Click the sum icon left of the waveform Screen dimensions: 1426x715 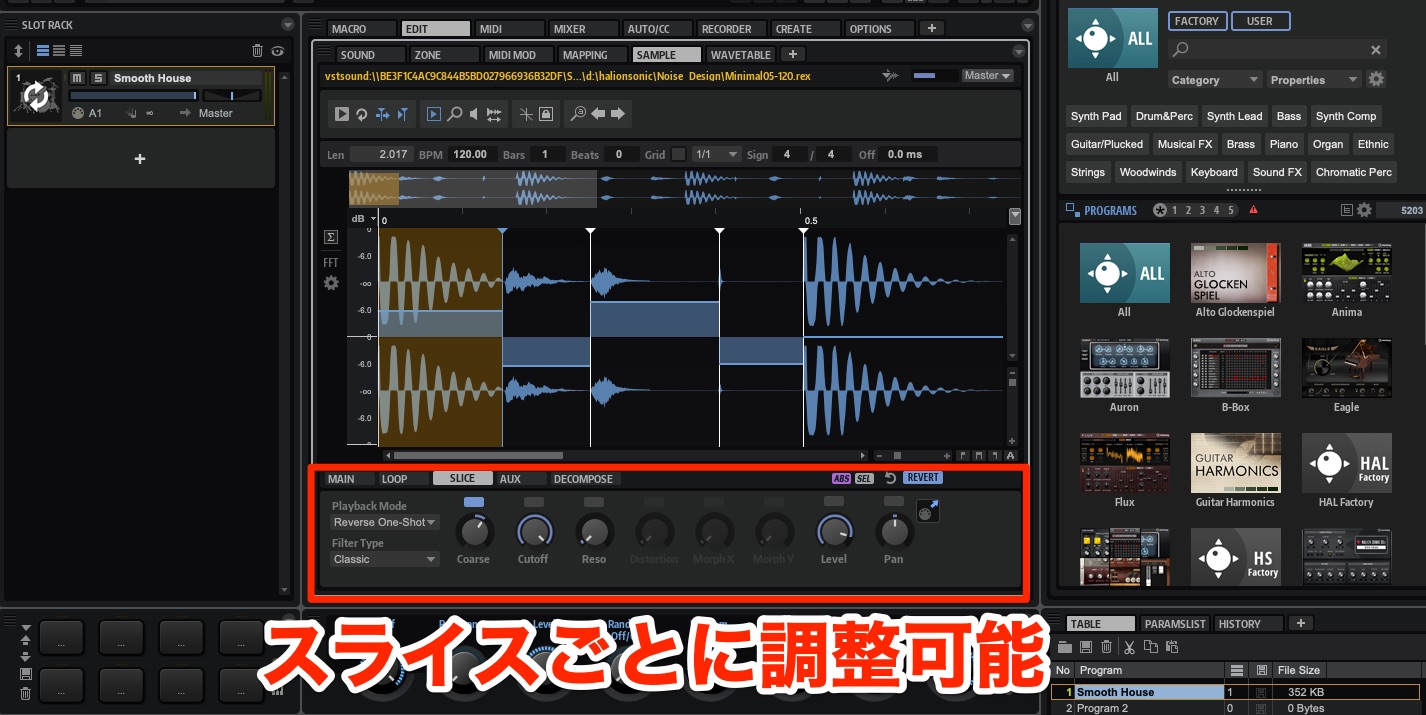click(331, 237)
